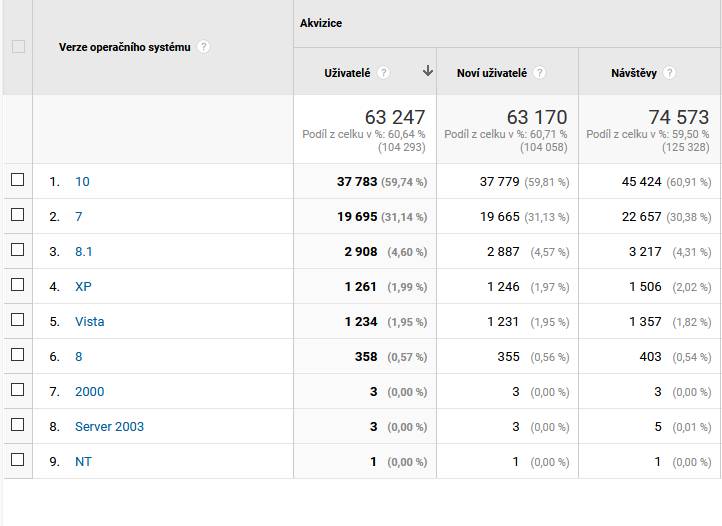This screenshot has height=526, width=722.
Task: Mark the checkbox for Server 2003 row
Action: (x=17, y=425)
